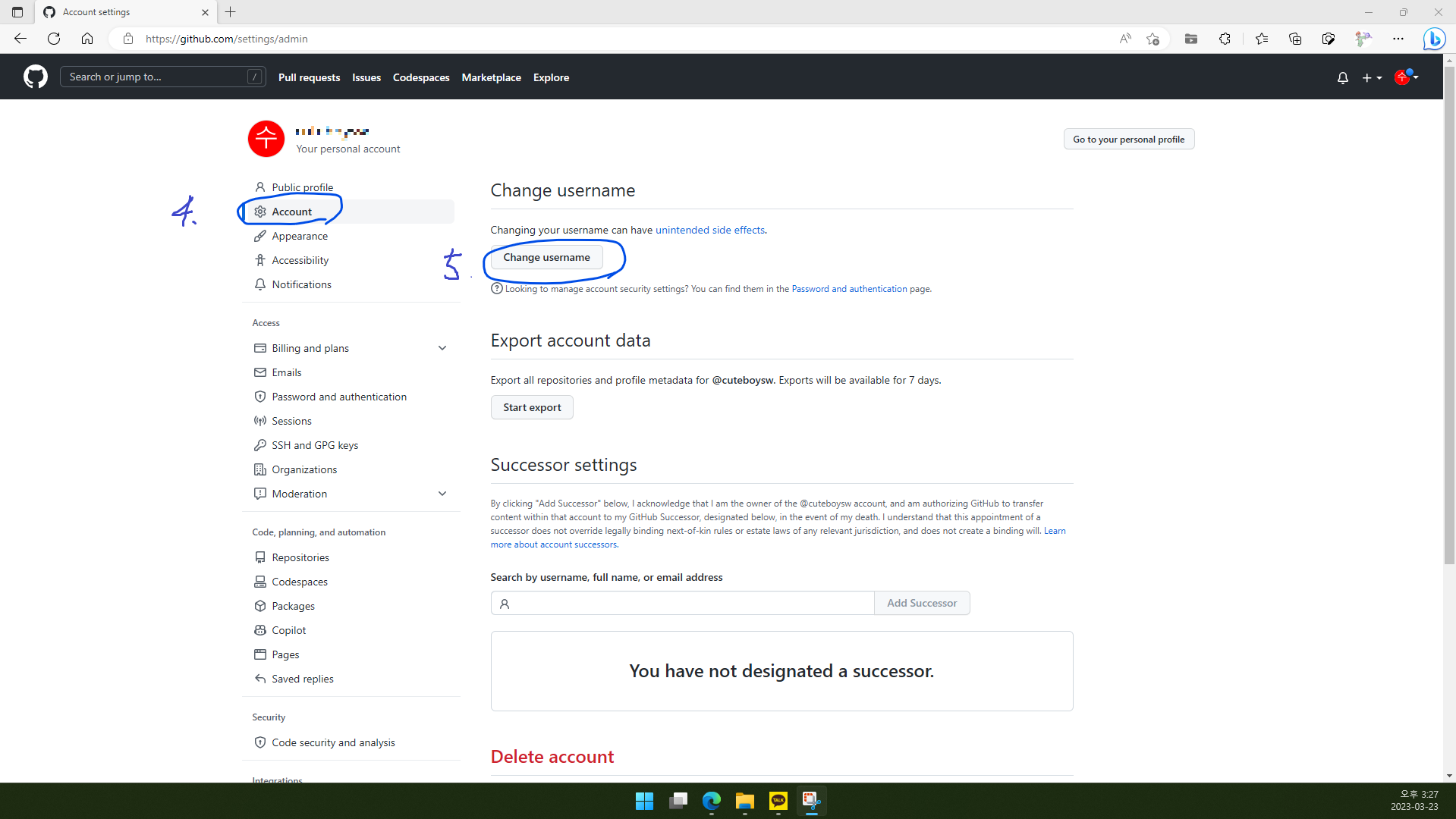Open the user avatar menu in header
Image resolution: width=1456 pixels, height=819 pixels.
coord(1406,77)
